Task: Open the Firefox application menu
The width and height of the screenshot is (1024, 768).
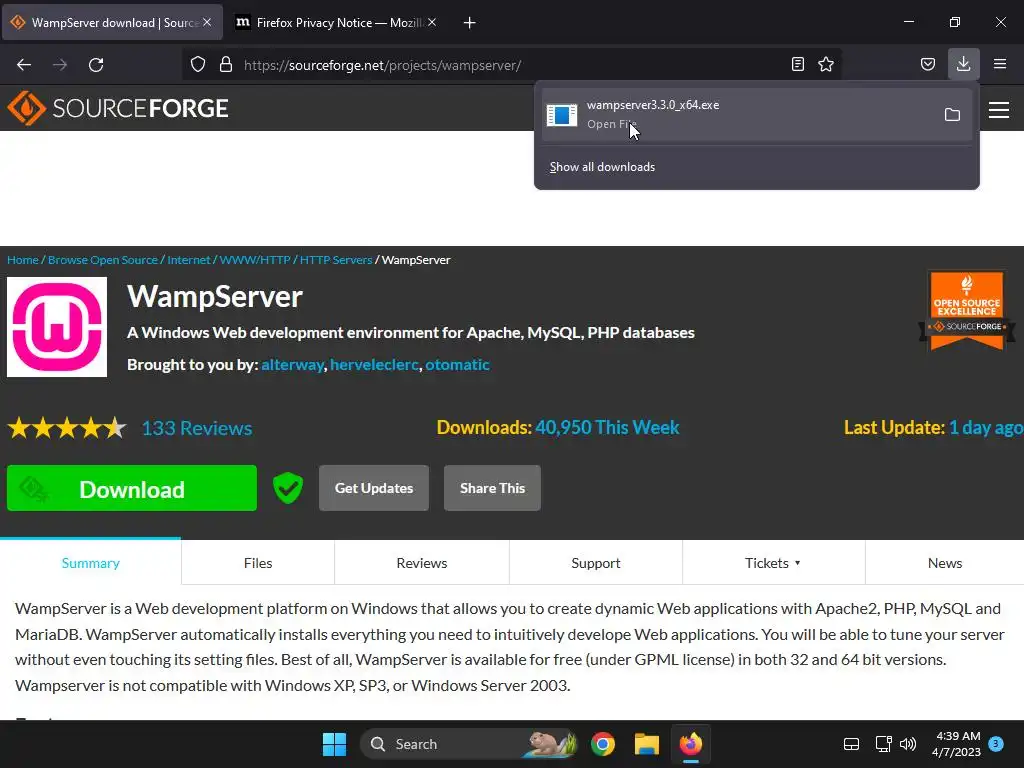Action: [x=1000, y=64]
